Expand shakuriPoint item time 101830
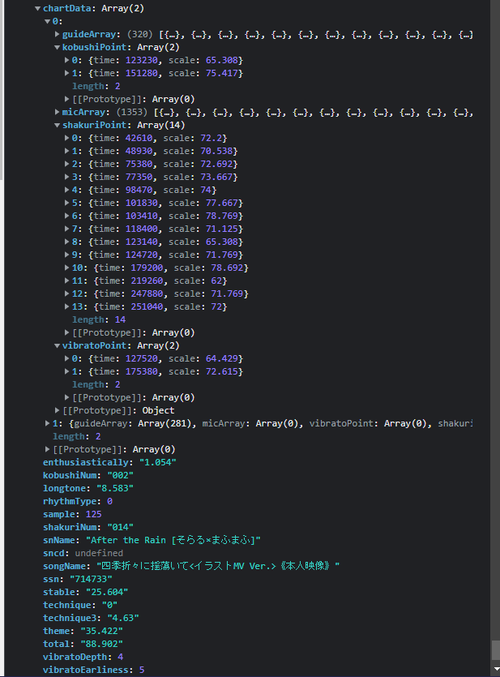500x677 pixels. 67,202
